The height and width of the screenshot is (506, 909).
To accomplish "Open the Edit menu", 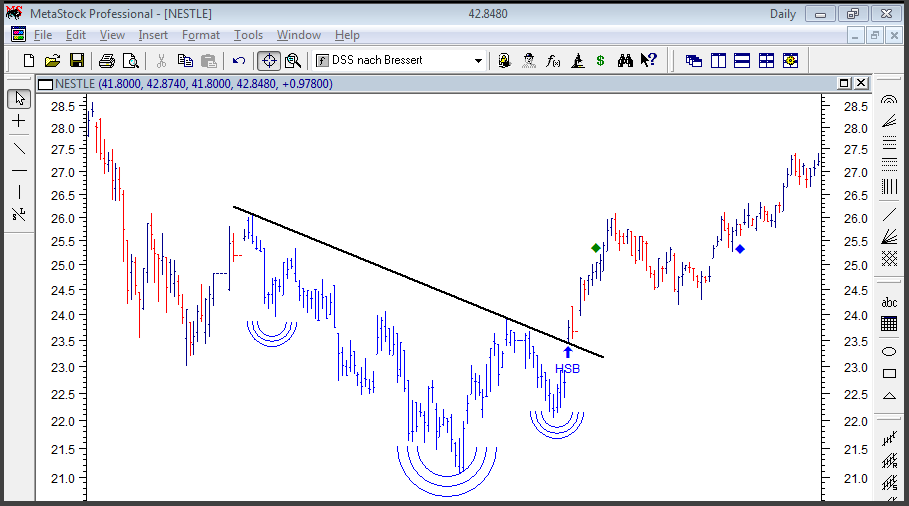I will coord(75,35).
